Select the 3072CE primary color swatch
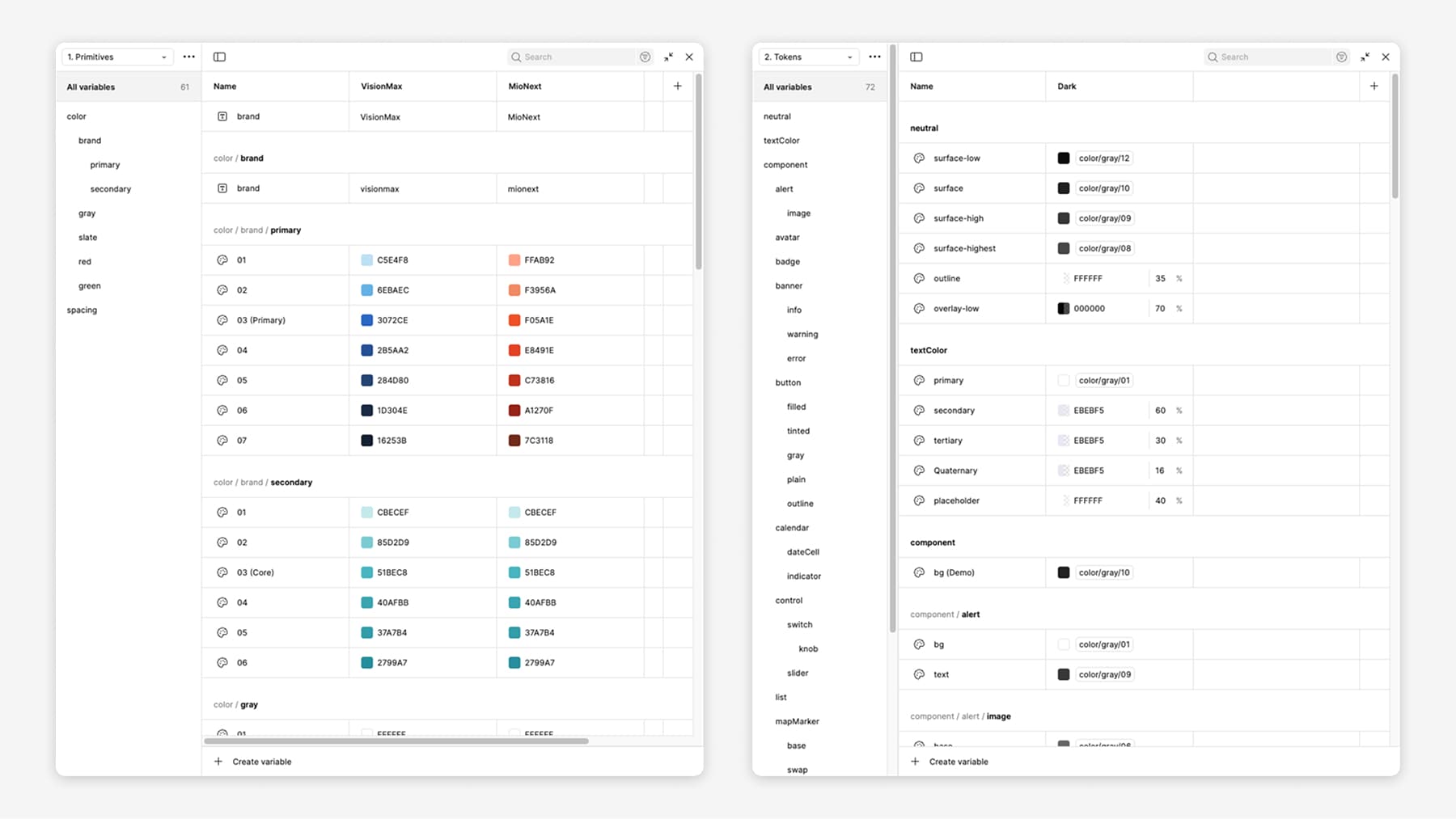Image resolution: width=1456 pixels, height=819 pixels. [x=366, y=319]
